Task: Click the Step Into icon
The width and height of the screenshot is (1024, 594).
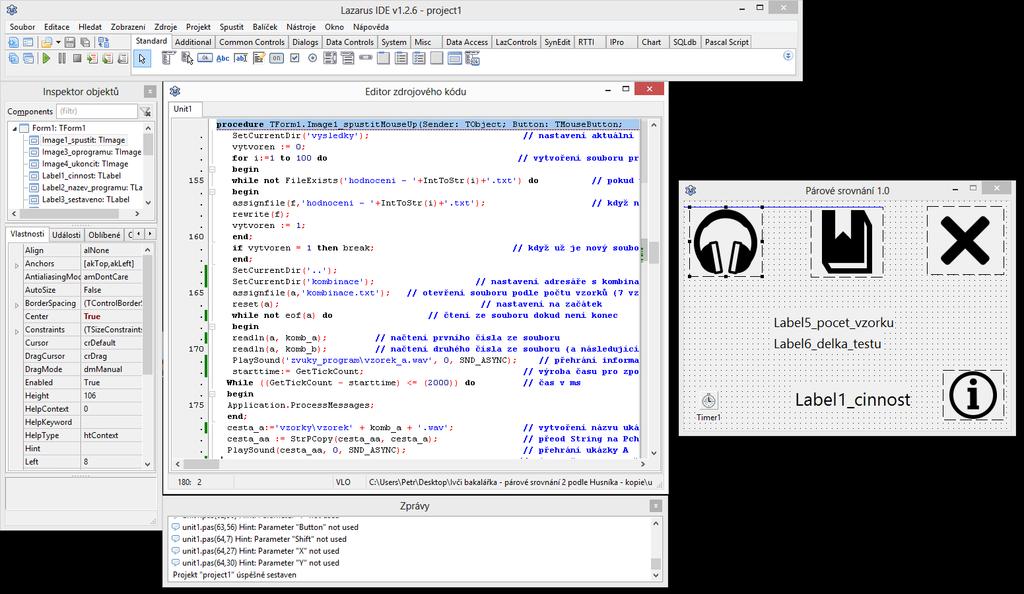Action: [x=92, y=58]
